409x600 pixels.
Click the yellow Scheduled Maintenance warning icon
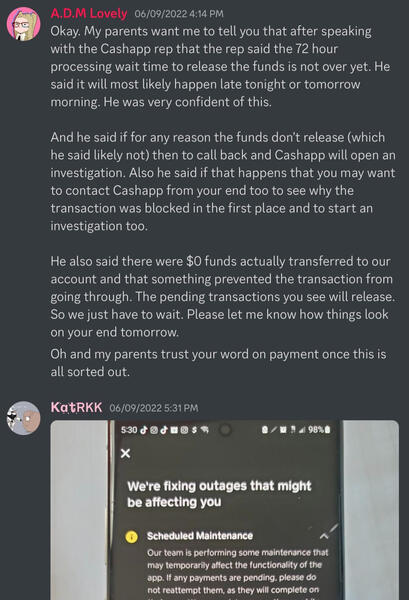pos(132,536)
